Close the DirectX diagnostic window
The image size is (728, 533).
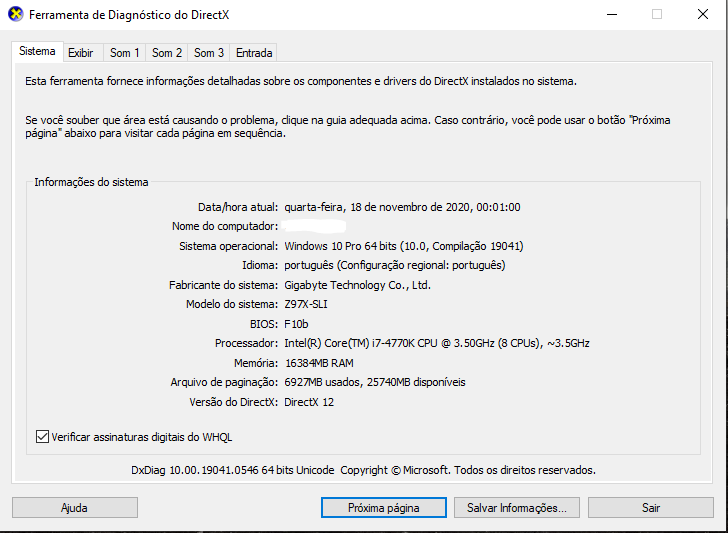click(x=703, y=14)
